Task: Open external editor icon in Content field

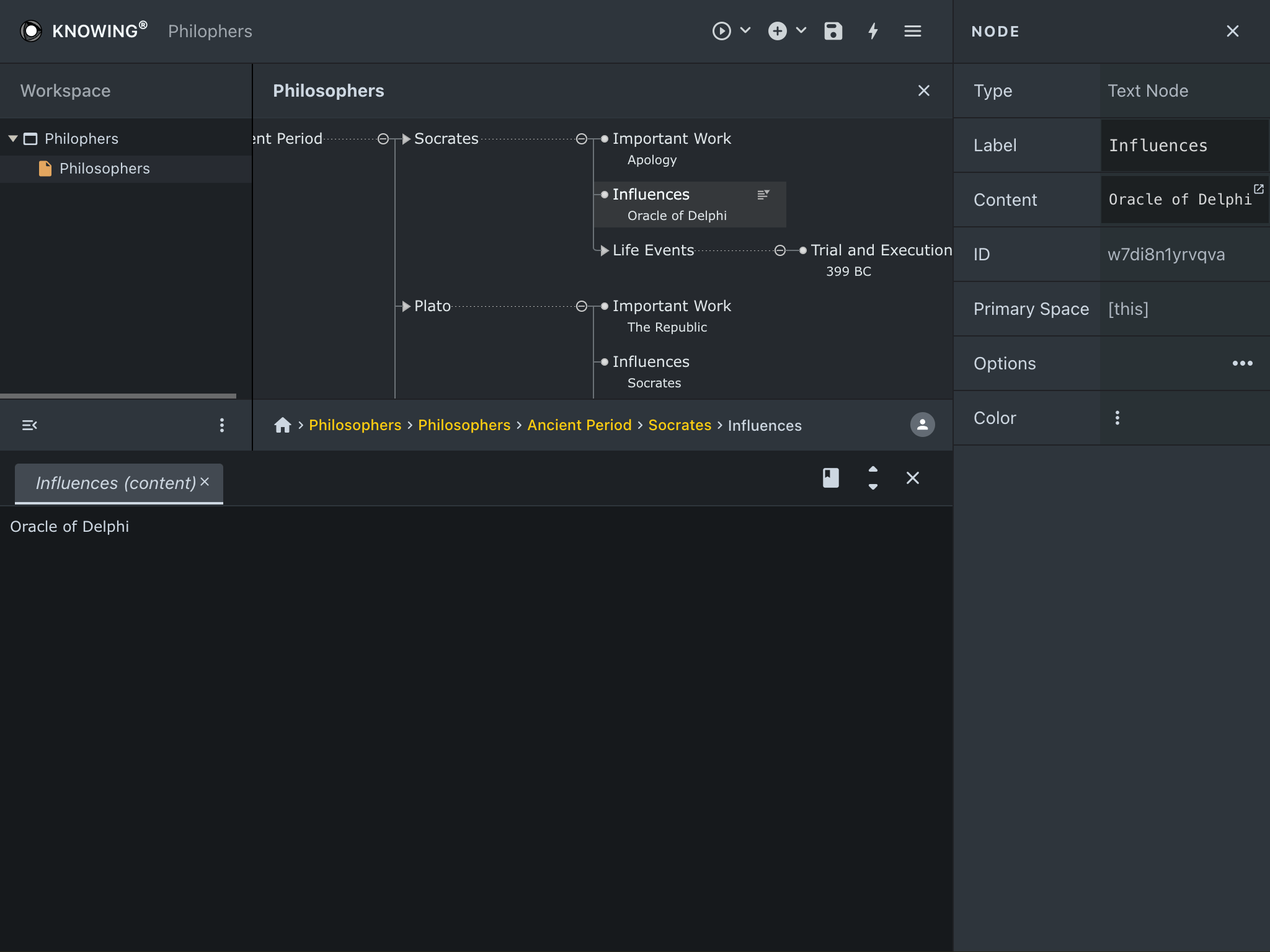Action: (x=1258, y=189)
